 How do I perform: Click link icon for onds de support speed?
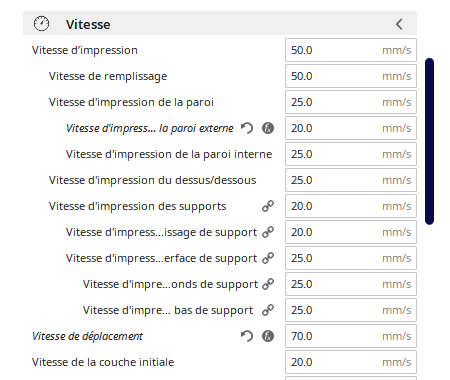tap(268, 284)
